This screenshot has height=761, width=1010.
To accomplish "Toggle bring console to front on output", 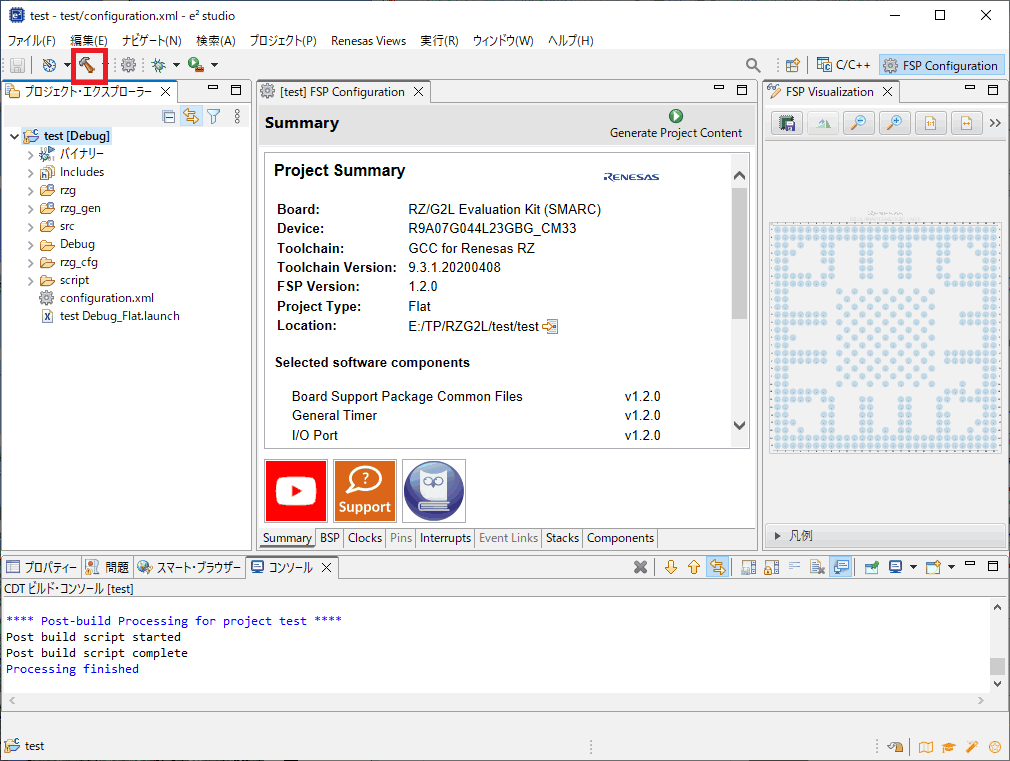I will click(841, 567).
